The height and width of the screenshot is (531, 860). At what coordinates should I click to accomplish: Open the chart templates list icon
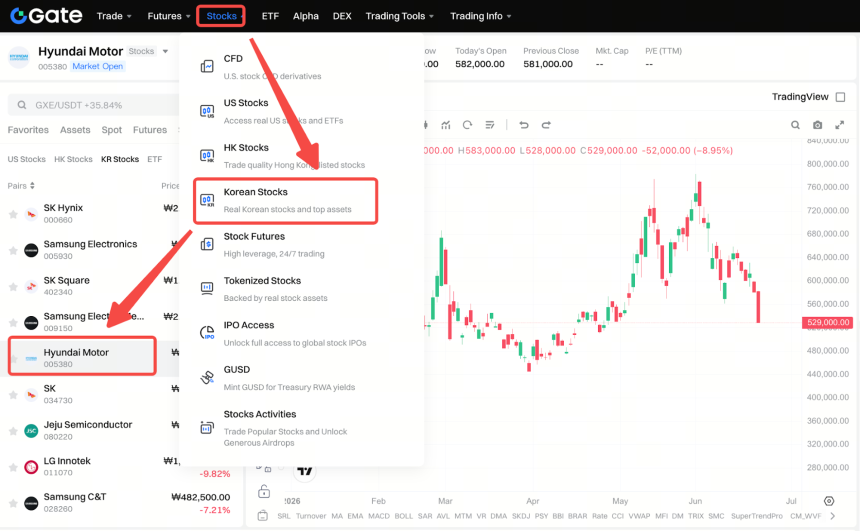pyautogui.click(x=490, y=125)
